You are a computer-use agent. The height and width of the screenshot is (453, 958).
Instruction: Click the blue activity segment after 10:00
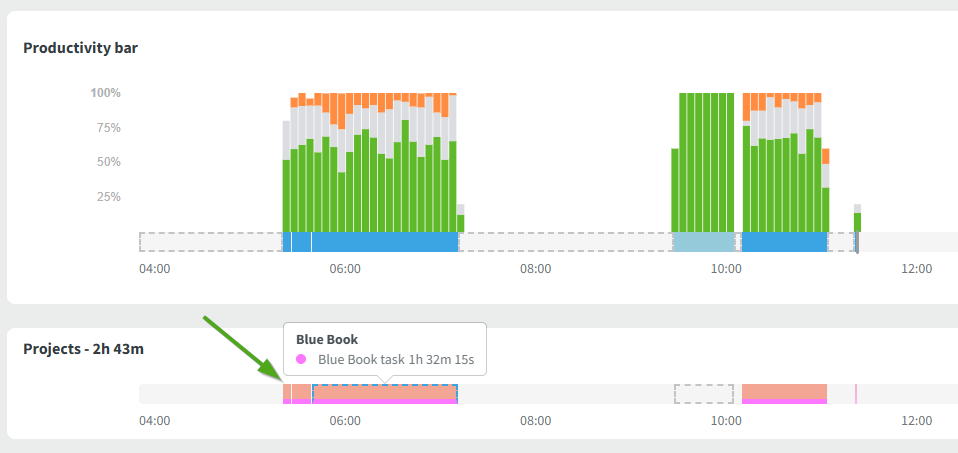(x=784, y=242)
